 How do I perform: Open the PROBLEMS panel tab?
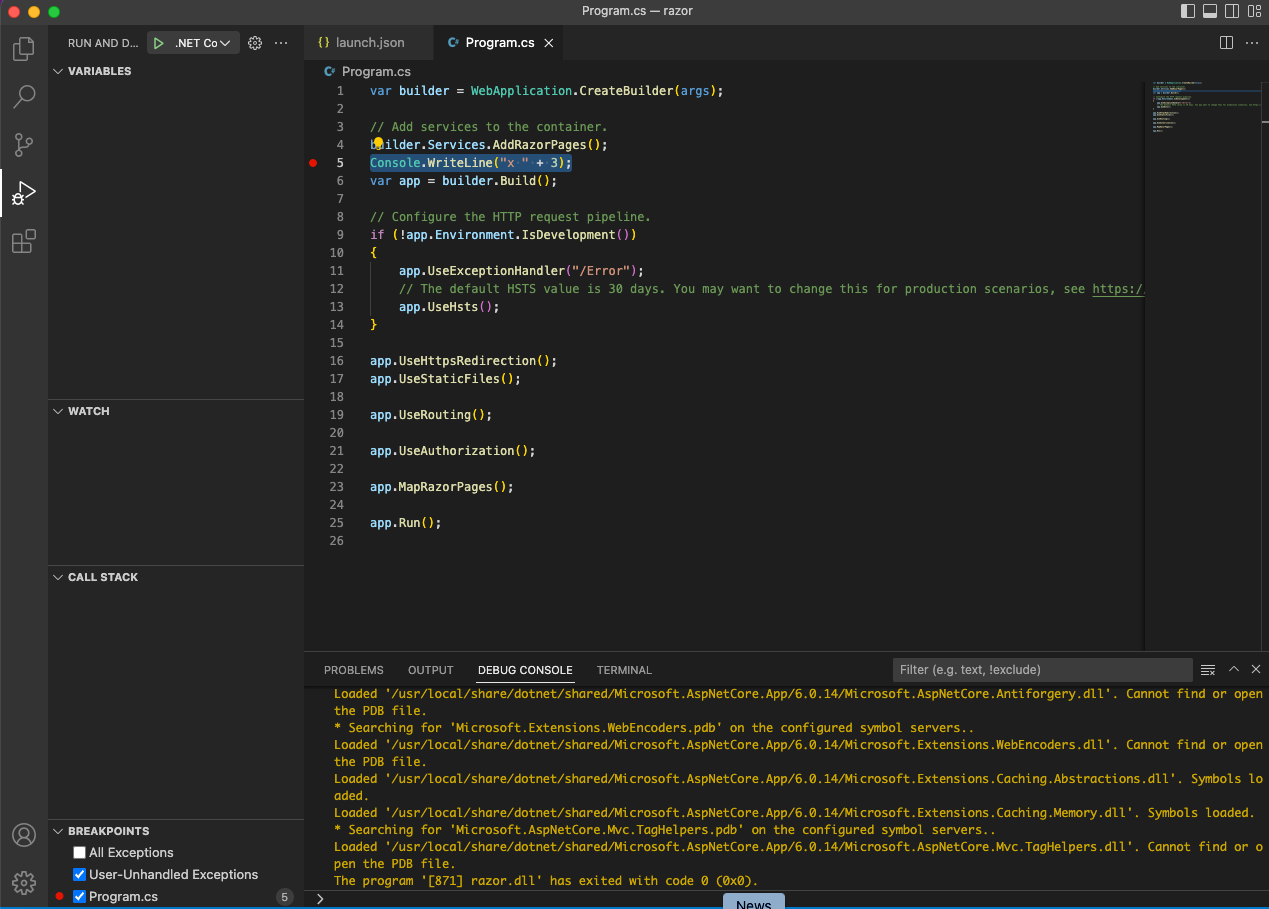[x=353, y=670]
